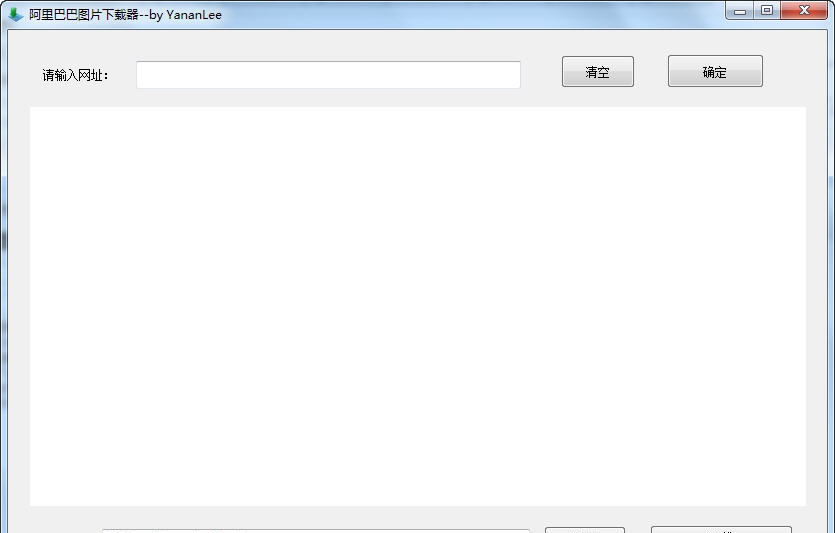This screenshot has width=835, height=533.
Task: Click the restore button beside the minimize button
Action: coord(767,10)
